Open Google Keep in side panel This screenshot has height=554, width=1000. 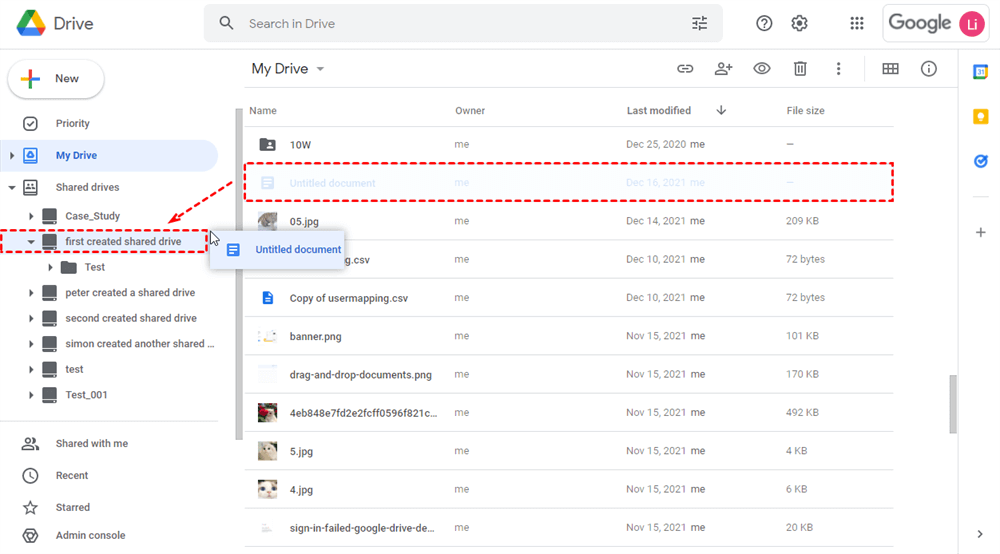click(980, 117)
